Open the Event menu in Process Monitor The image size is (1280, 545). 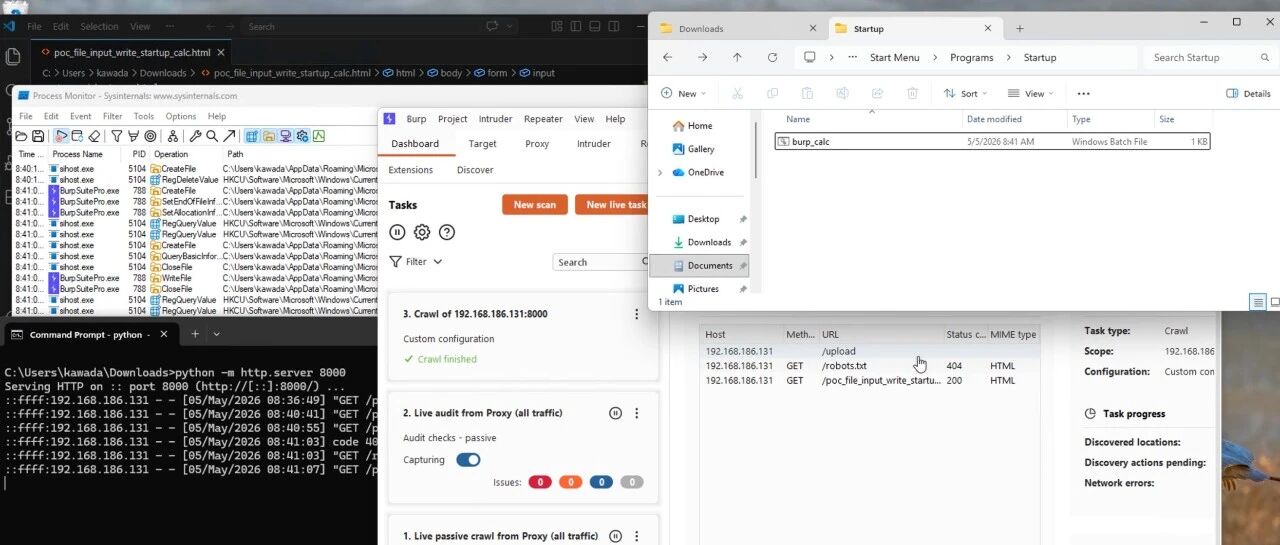tap(80, 116)
